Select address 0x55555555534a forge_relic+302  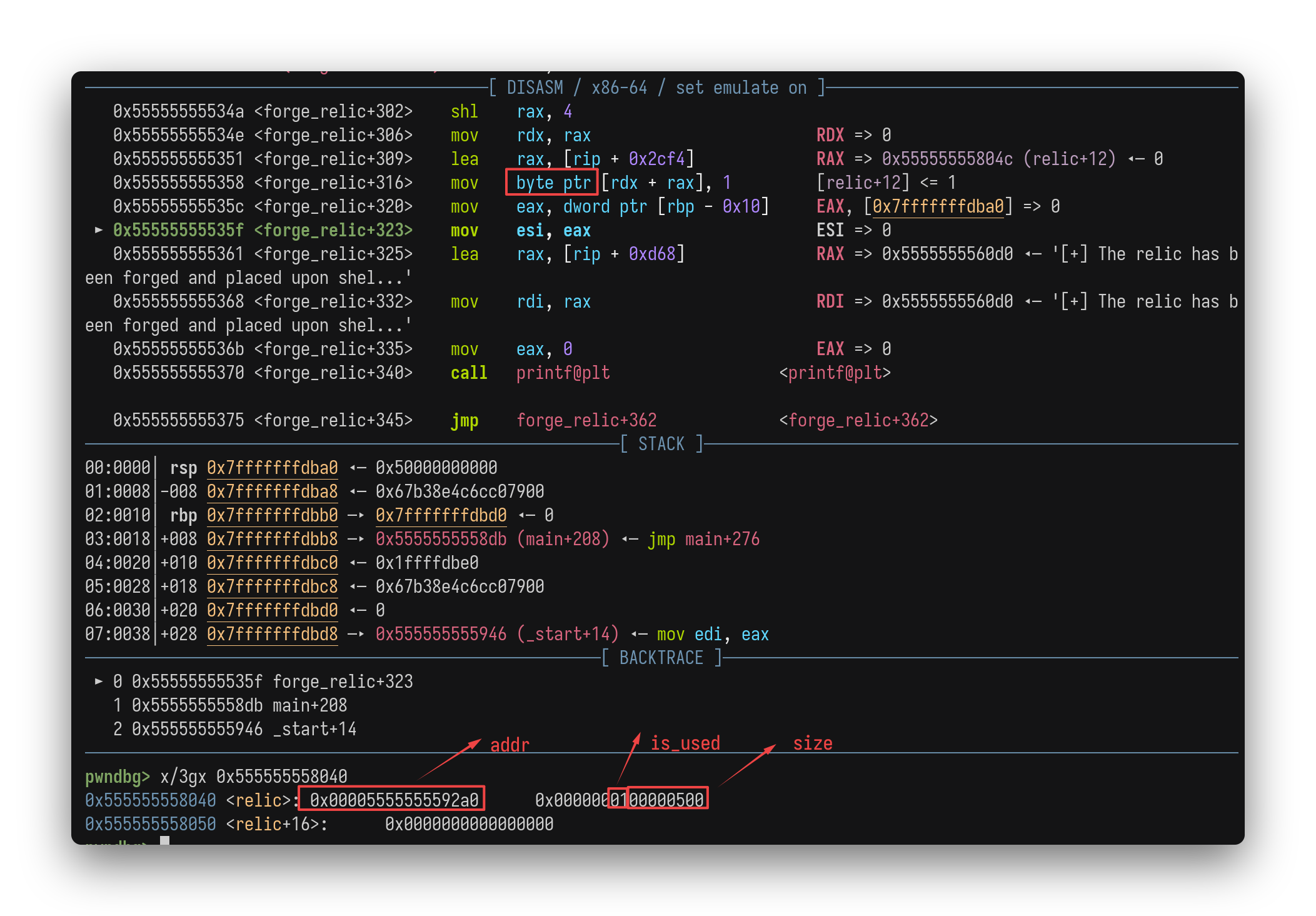[x=263, y=111]
